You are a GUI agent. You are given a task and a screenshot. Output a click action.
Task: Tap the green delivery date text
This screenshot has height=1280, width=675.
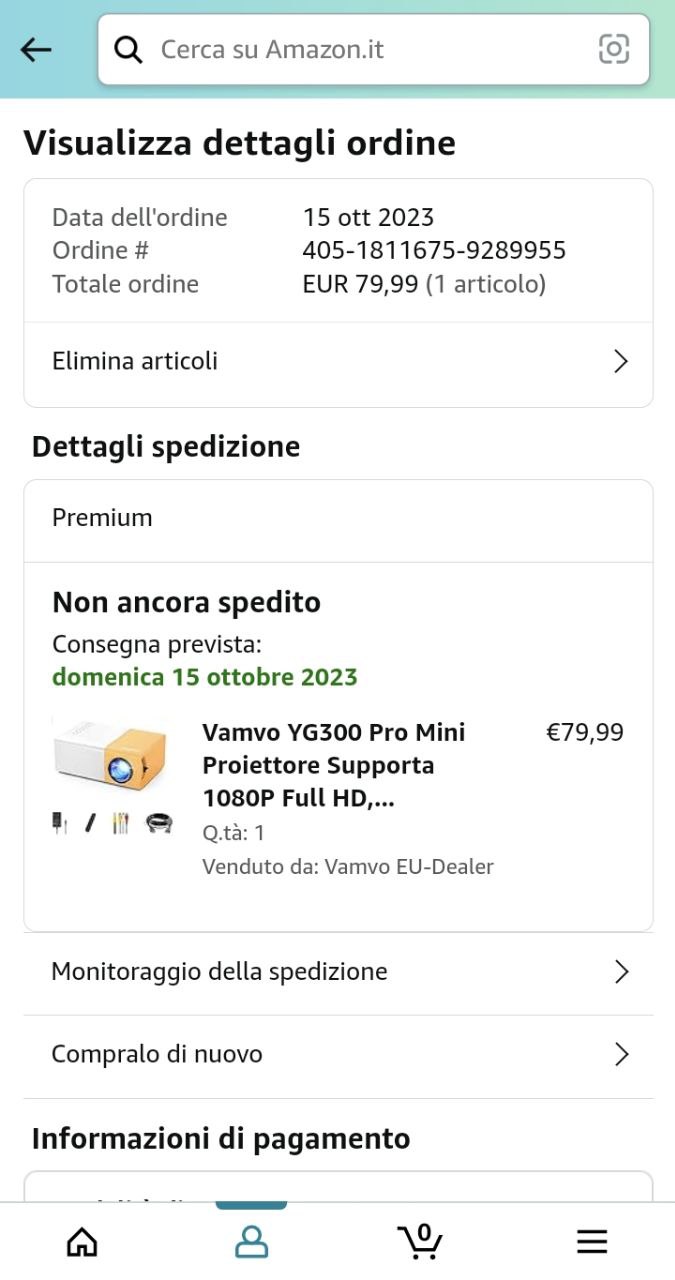(x=205, y=677)
